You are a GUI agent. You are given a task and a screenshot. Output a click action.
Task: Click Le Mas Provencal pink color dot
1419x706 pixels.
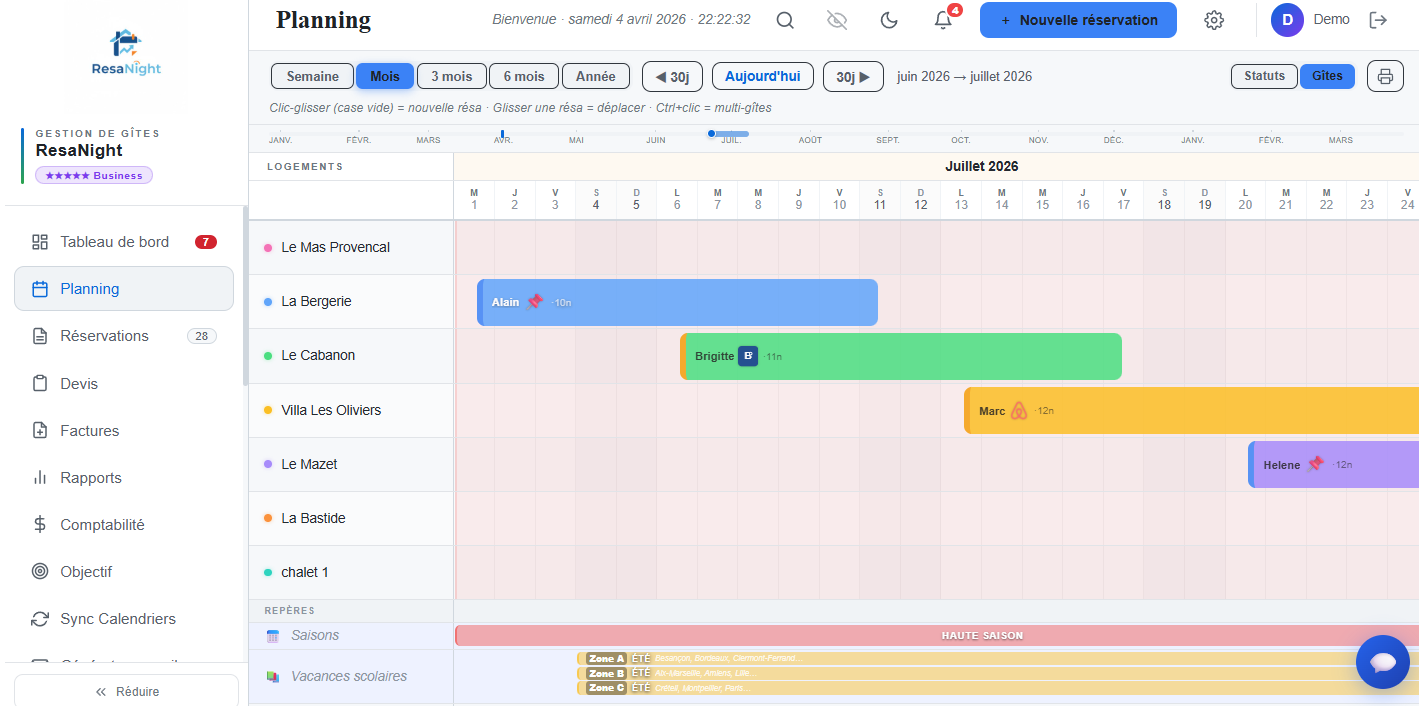268,248
